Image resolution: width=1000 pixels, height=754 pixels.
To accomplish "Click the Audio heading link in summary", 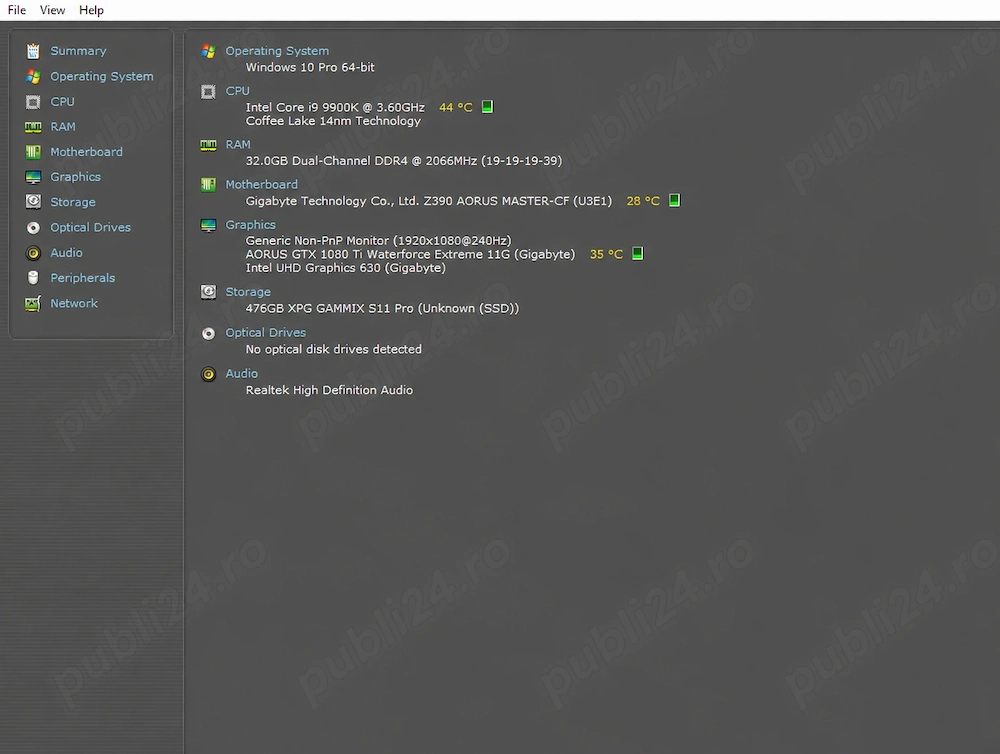I will click(x=242, y=374).
